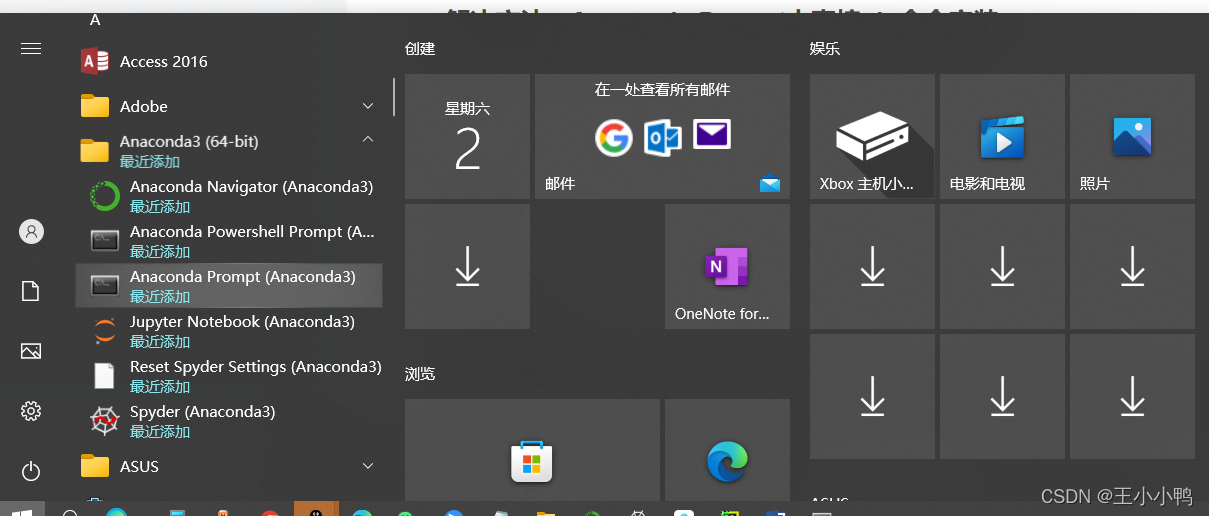Expand the Adobe folder chevron
This screenshot has width=1209, height=516.
[368, 106]
